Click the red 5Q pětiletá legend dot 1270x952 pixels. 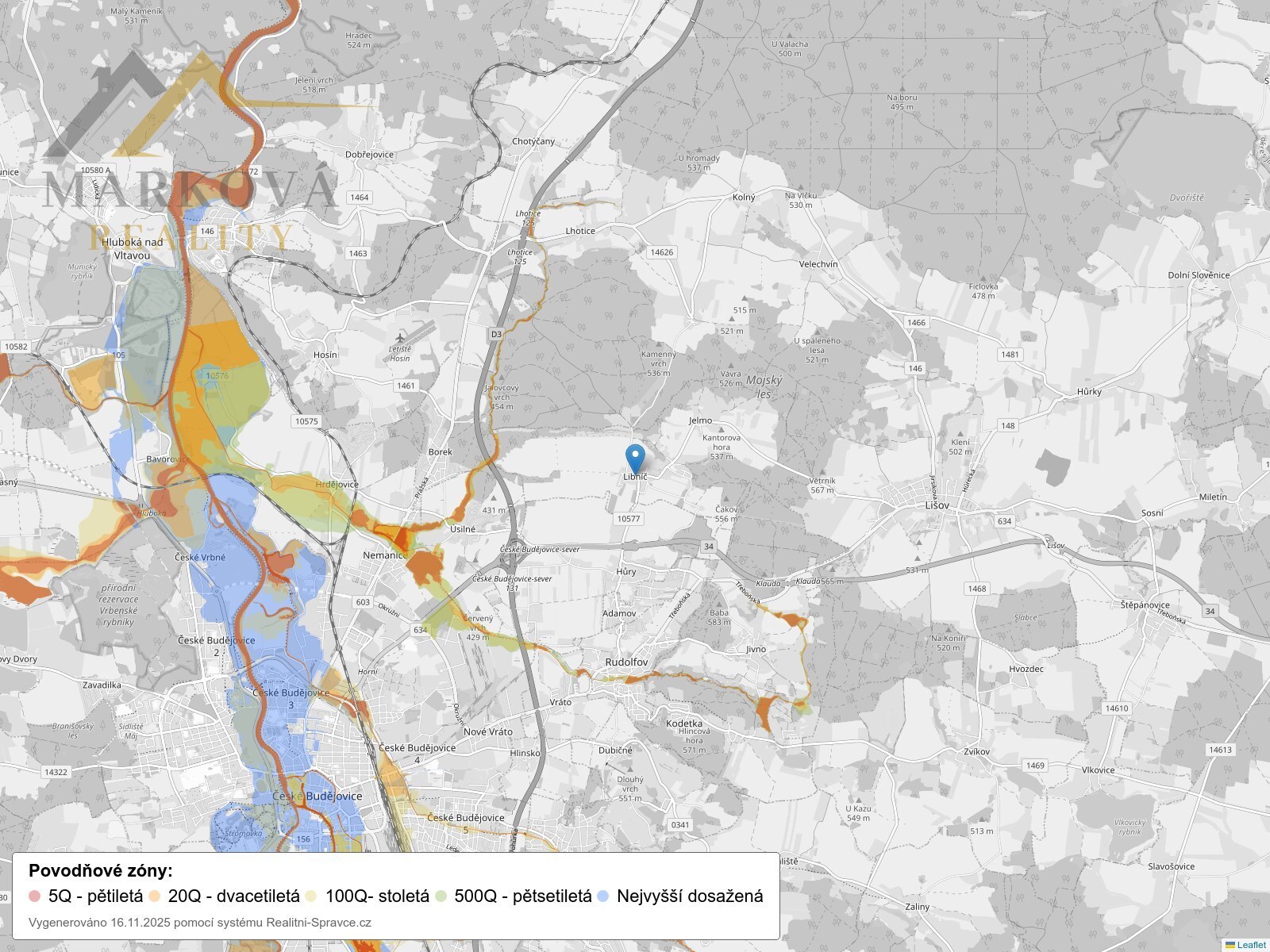coord(34,896)
